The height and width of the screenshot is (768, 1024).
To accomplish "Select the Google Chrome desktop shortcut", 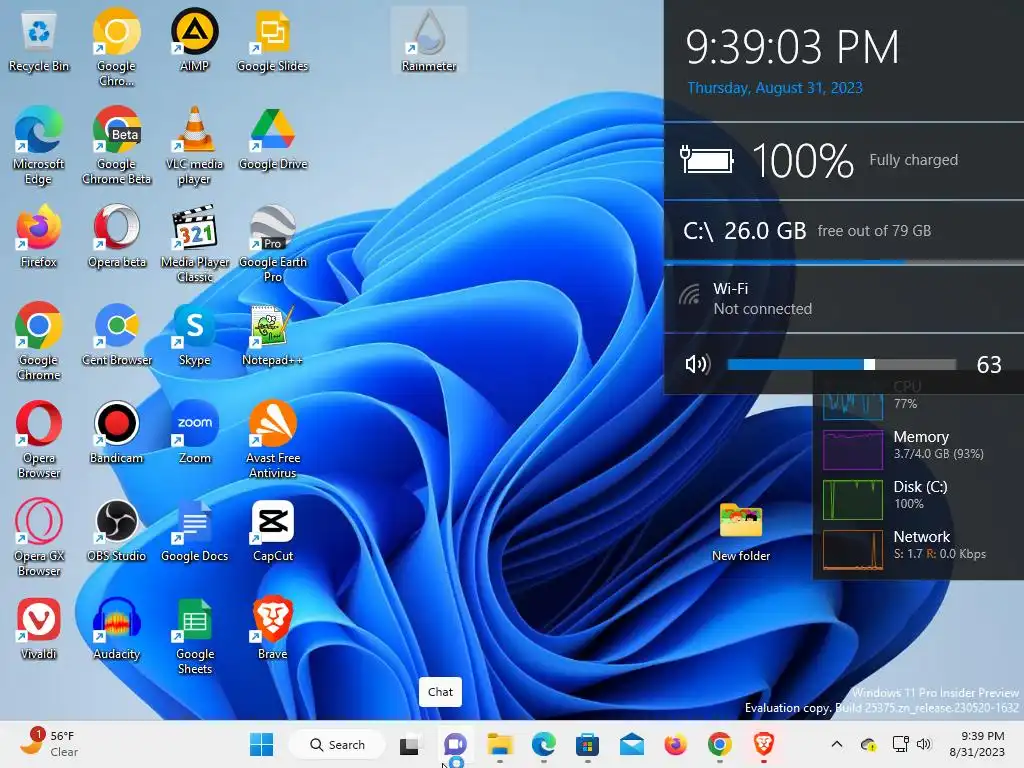I will point(39,343).
